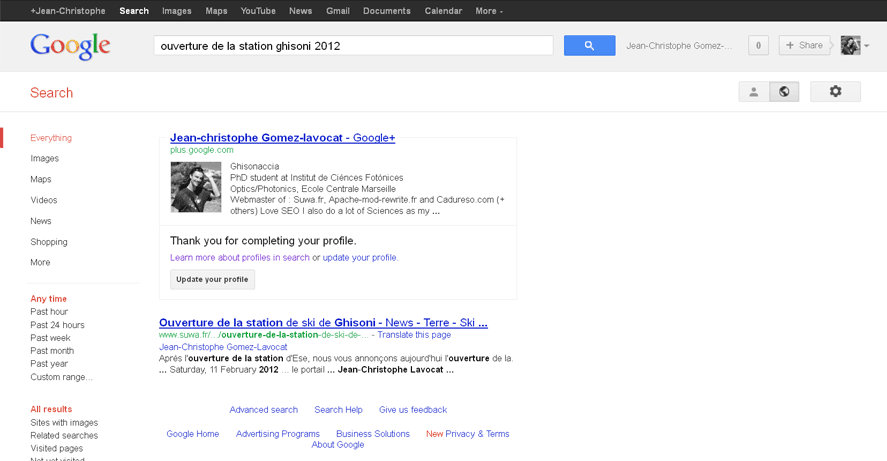Open Ouverture de la station de ski result
The height and width of the screenshot is (461, 887).
click(x=323, y=322)
